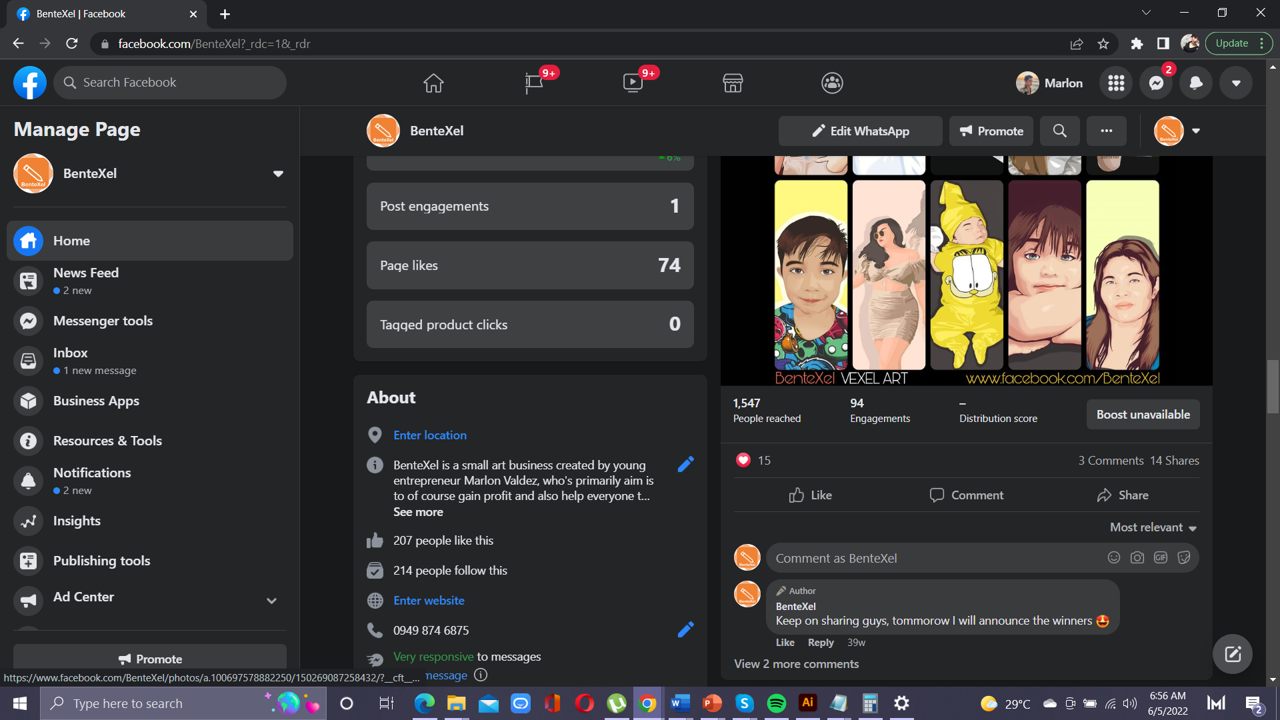This screenshot has height=720, width=1280.
Task: Open the 14 Shares list
Action: [x=1174, y=460]
